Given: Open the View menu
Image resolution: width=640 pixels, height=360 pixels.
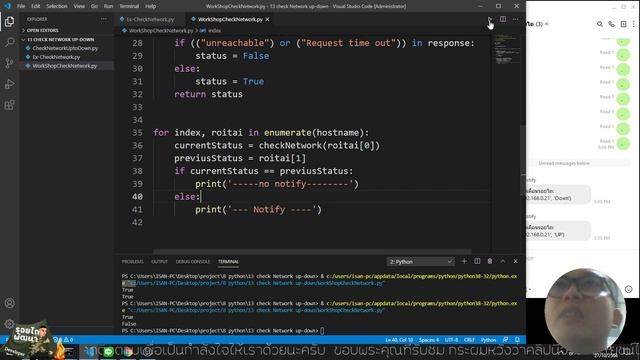Looking at the screenshot, I should tap(79, 6).
